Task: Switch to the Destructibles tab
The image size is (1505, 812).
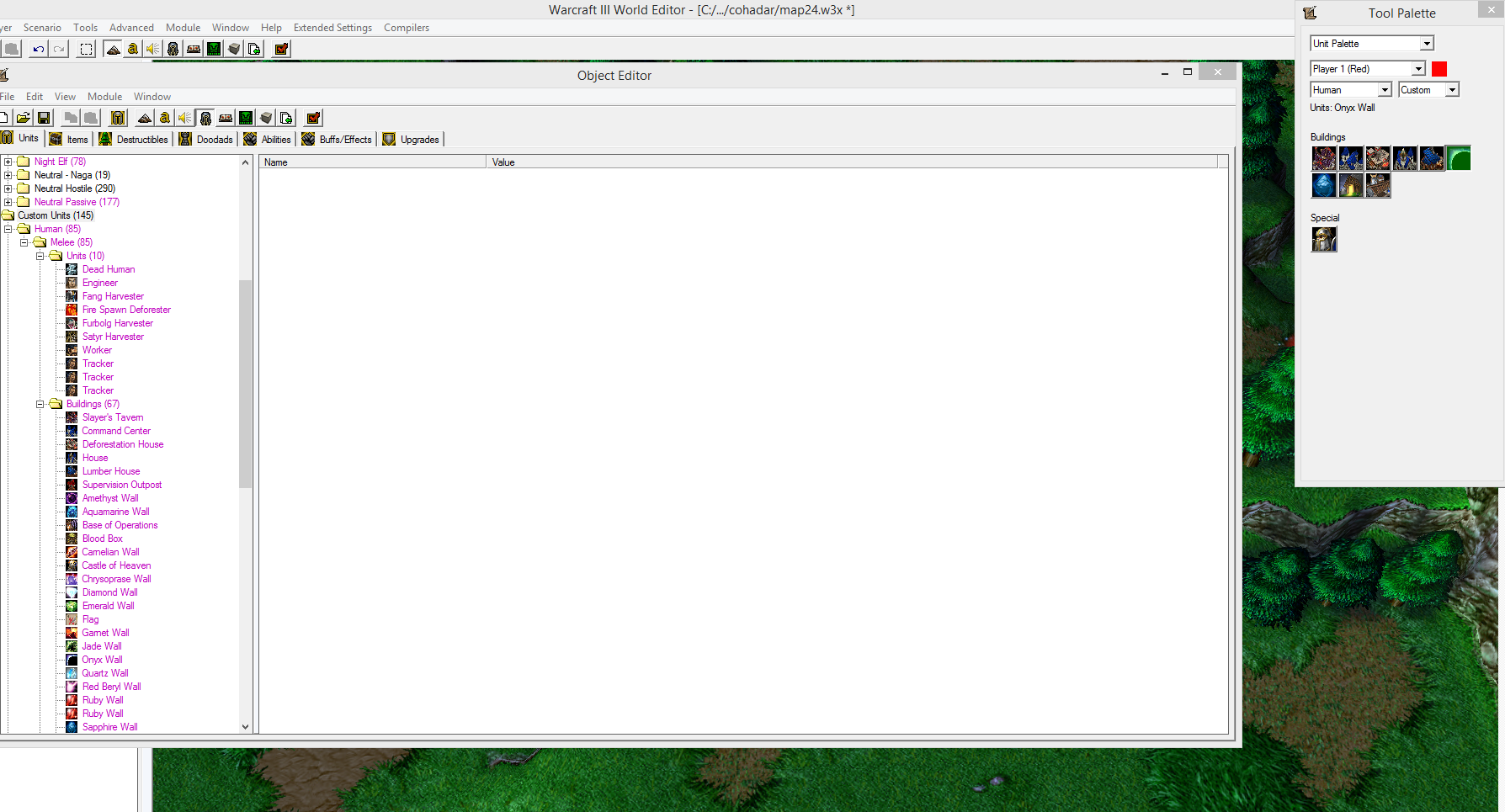Action: pos(134,140)
